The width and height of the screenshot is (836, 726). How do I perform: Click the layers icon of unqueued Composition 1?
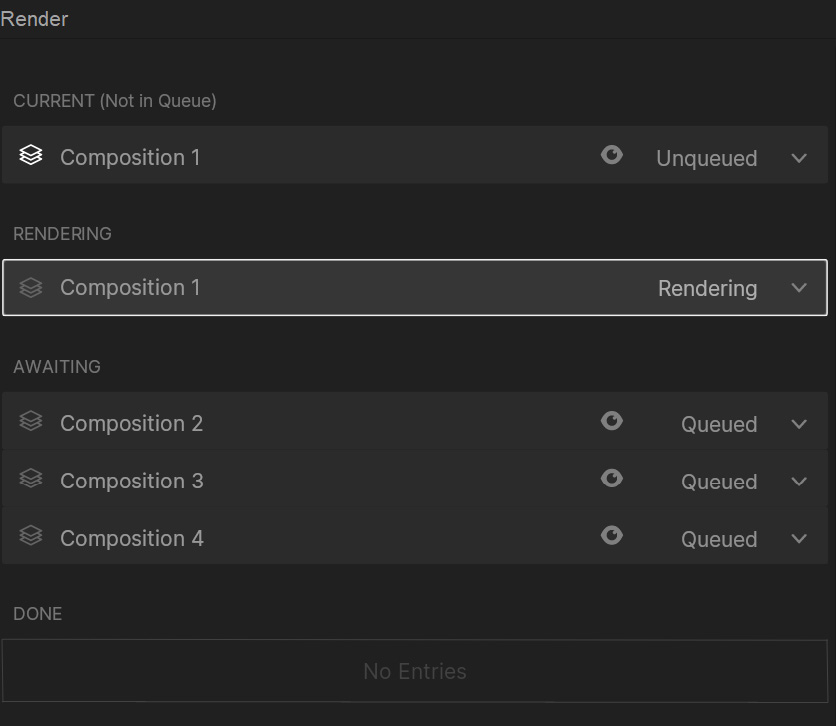31,156
